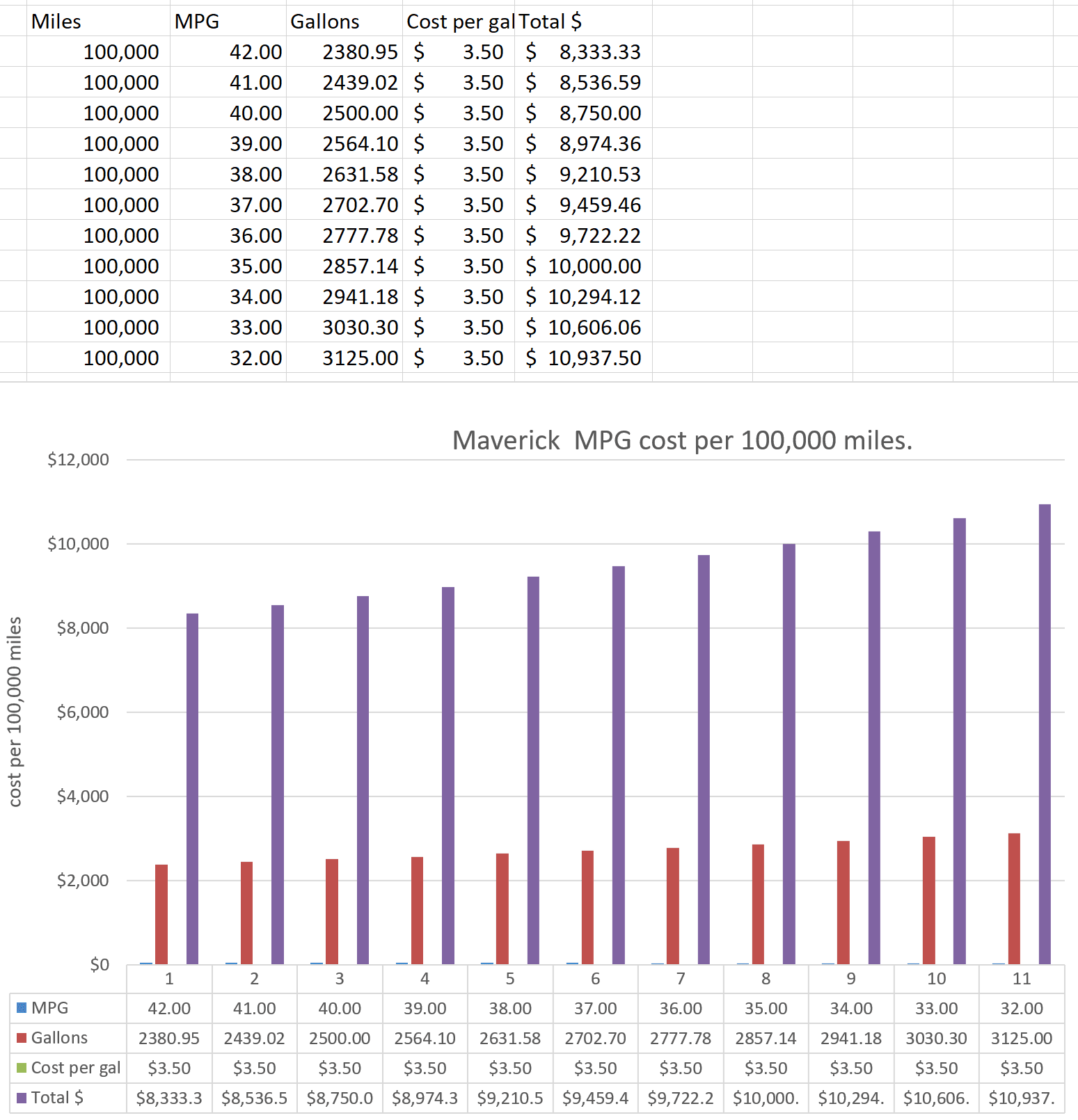
Task: Click the green Cost per gal legend key
Action: pos(22,1068)
